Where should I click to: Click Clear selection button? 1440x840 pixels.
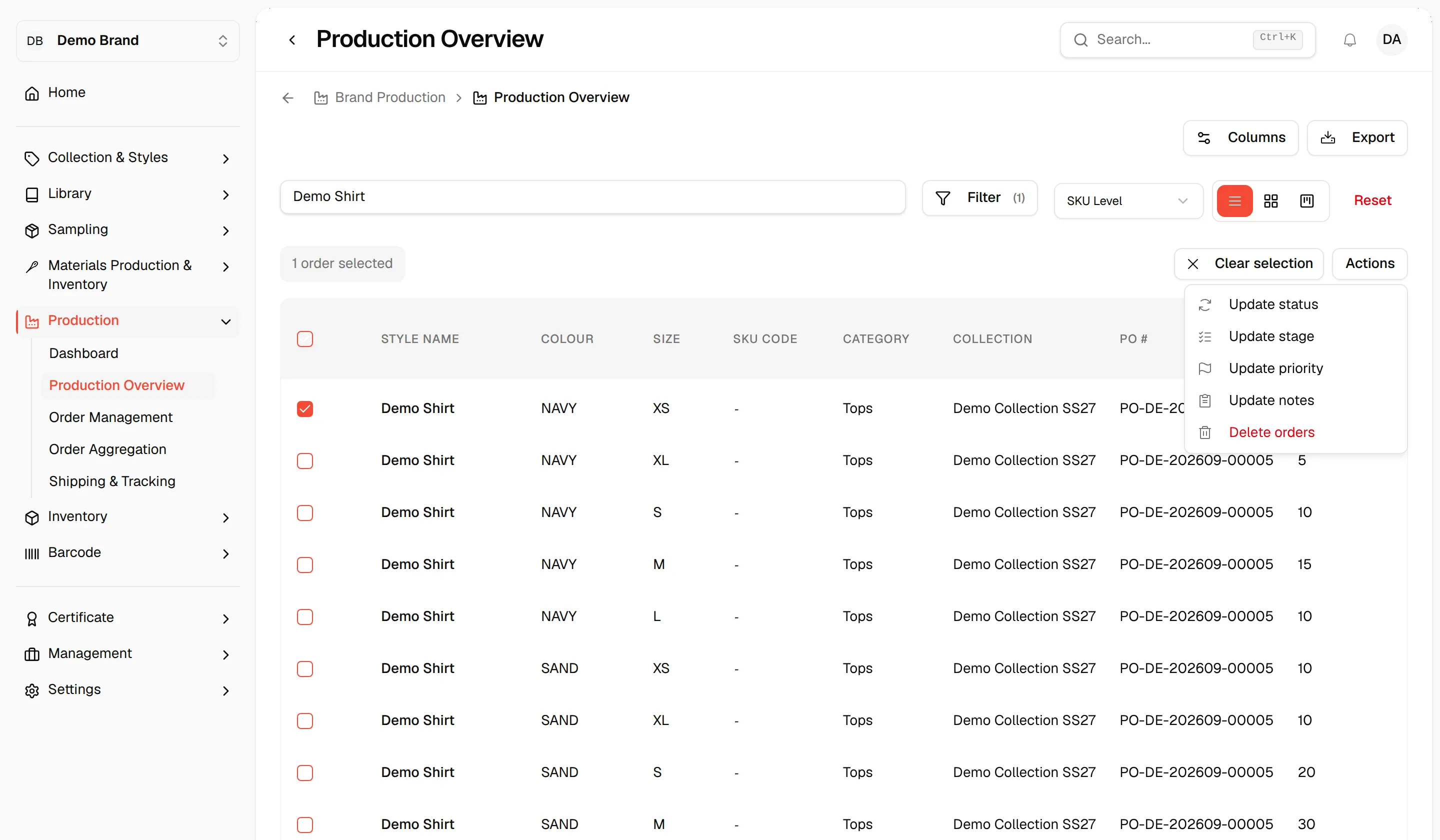click(1248, 263)
